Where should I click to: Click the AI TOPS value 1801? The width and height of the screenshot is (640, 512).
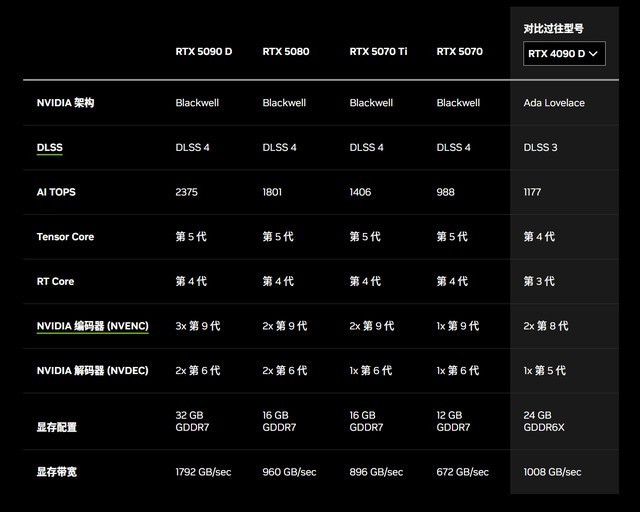272,192
